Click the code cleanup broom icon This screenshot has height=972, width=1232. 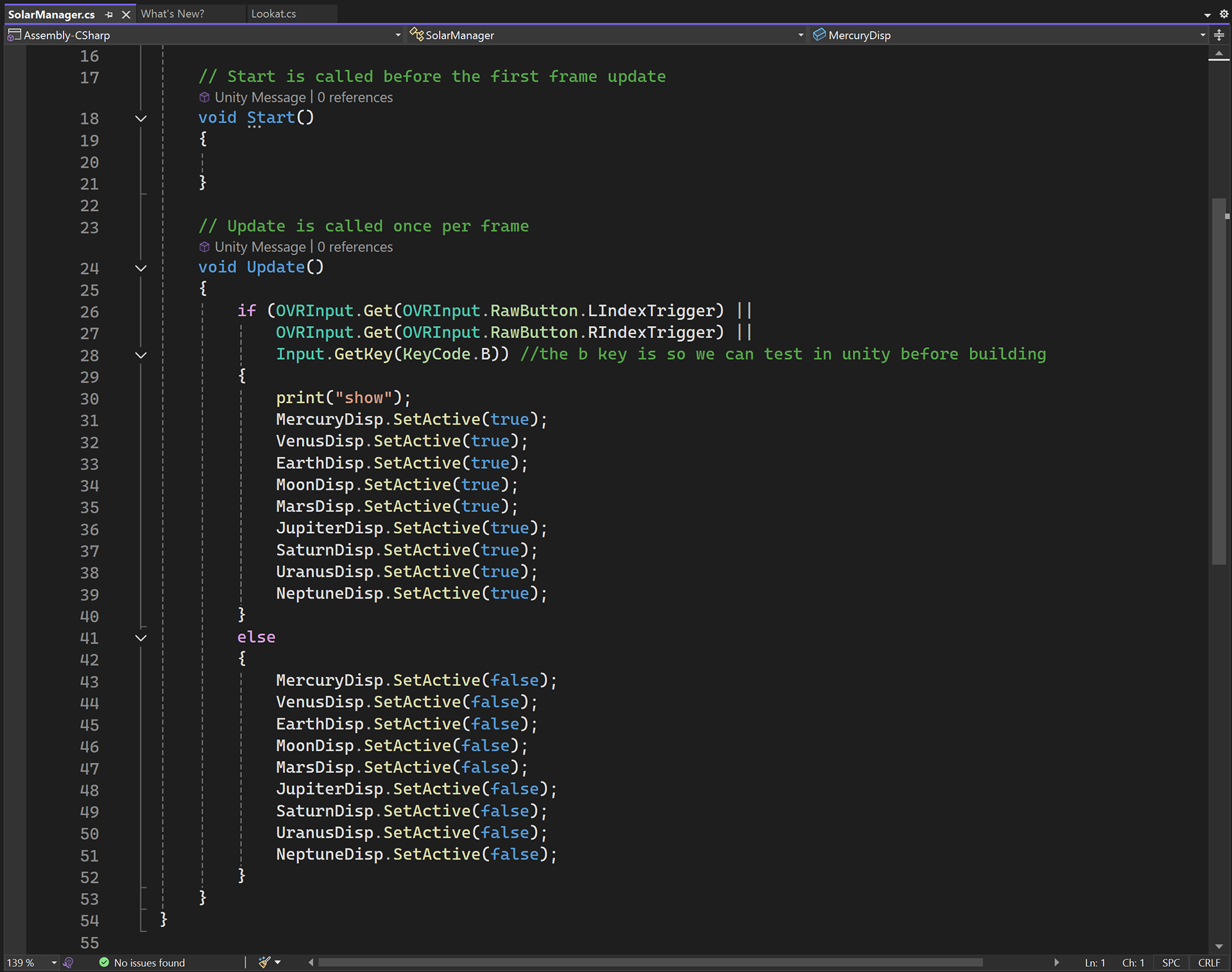click(x=264, y=962)
